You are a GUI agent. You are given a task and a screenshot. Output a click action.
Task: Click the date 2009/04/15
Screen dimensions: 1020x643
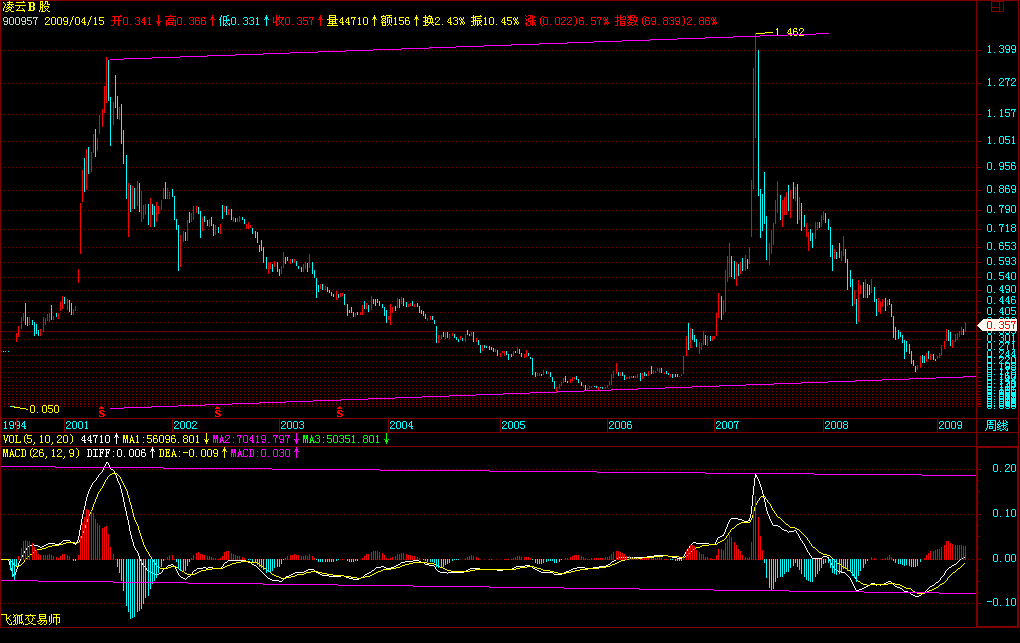tap(74, 21)
